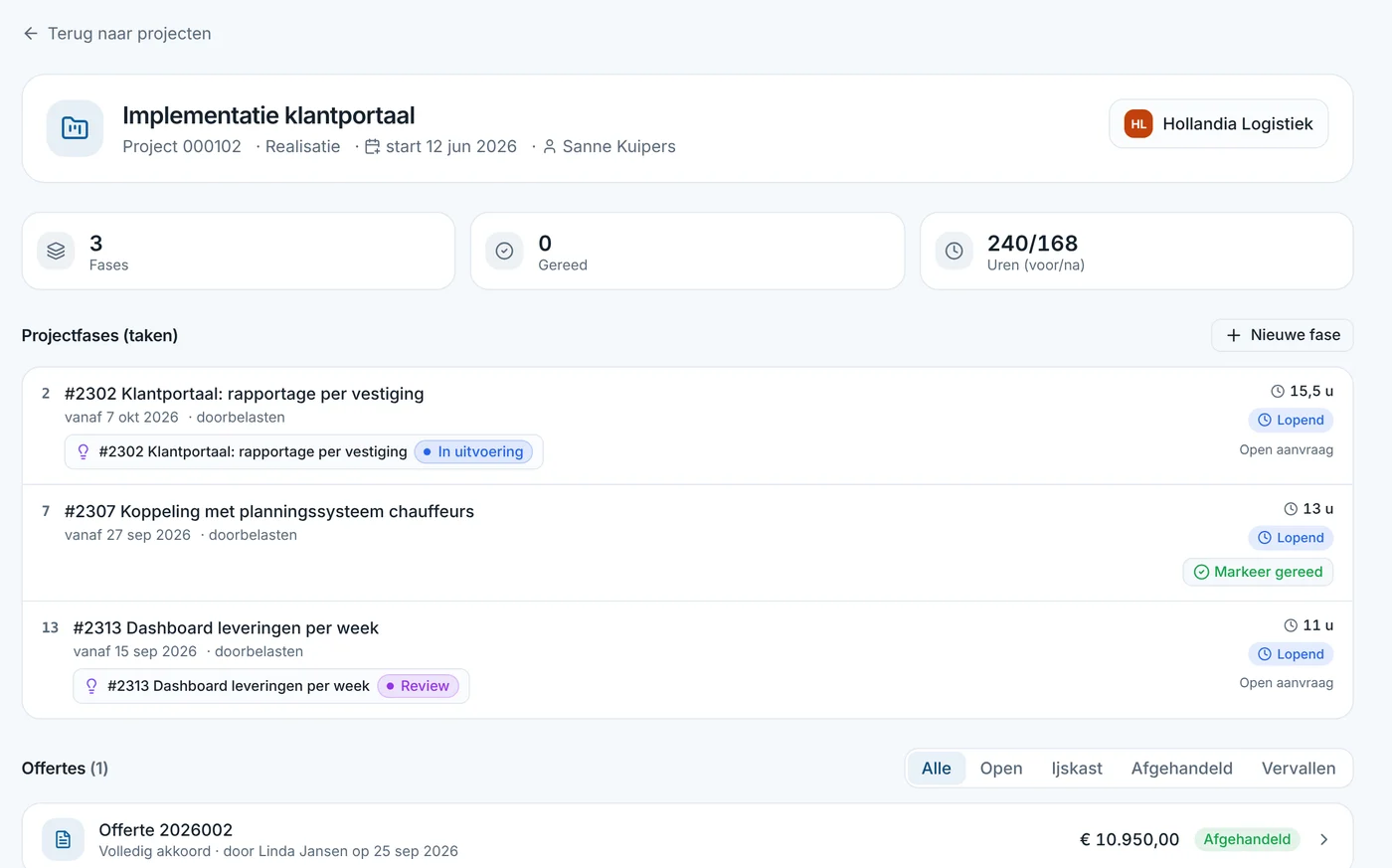Image resolution: width=1392 pixels, height=868 pixels.
Task: Click the clock icon in Uren (voor/na) card
Action: (954, 252)
